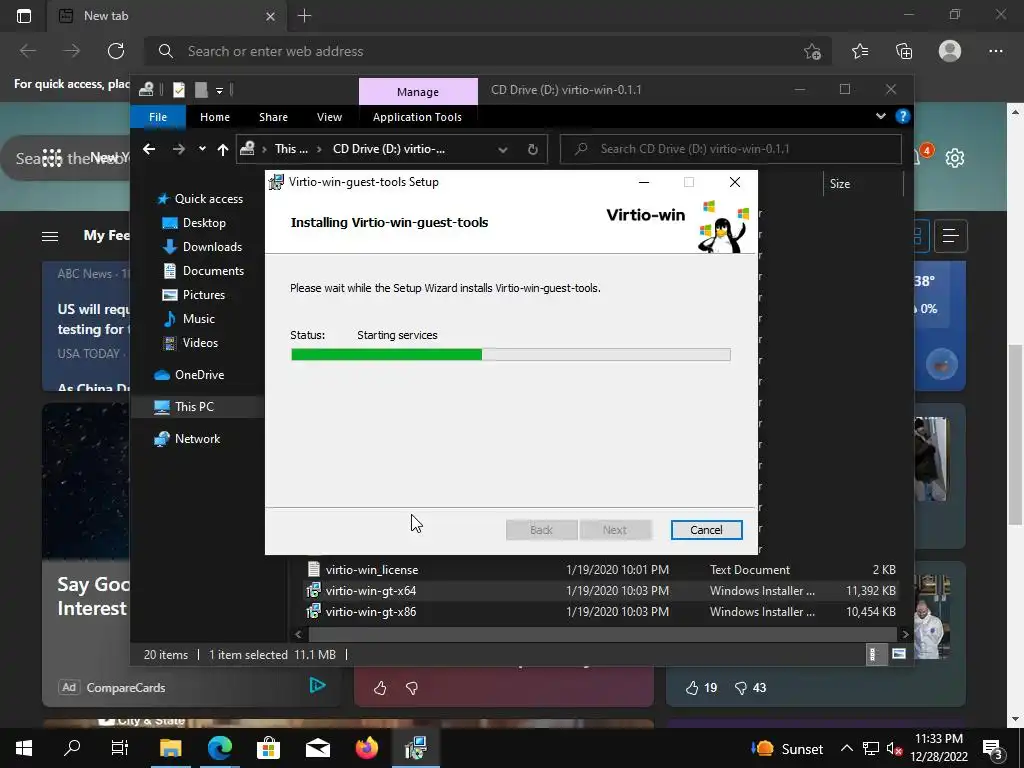Select This PC in navigation pane

pyautogui.click(x=194, y=407)
